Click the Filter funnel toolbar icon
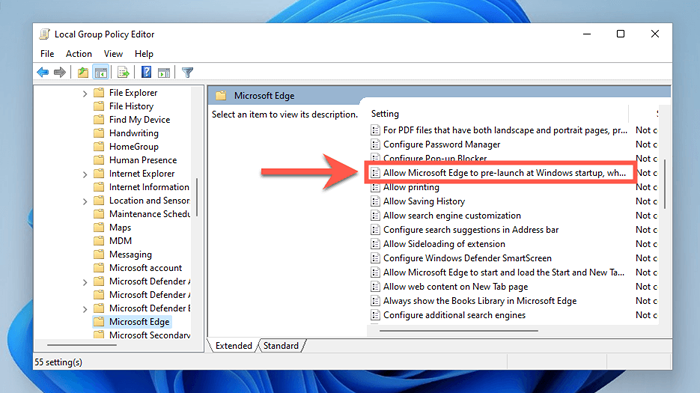Viewport: 700px width, 393px height. 188,72
